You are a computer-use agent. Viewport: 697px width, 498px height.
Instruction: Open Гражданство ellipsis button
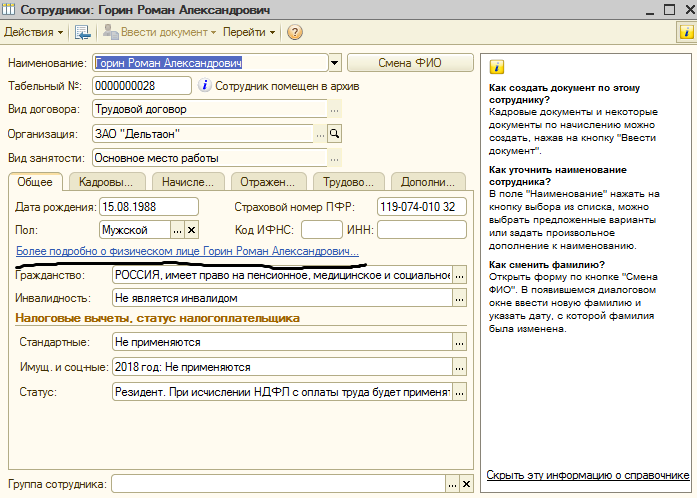click(x=459, y=275)
